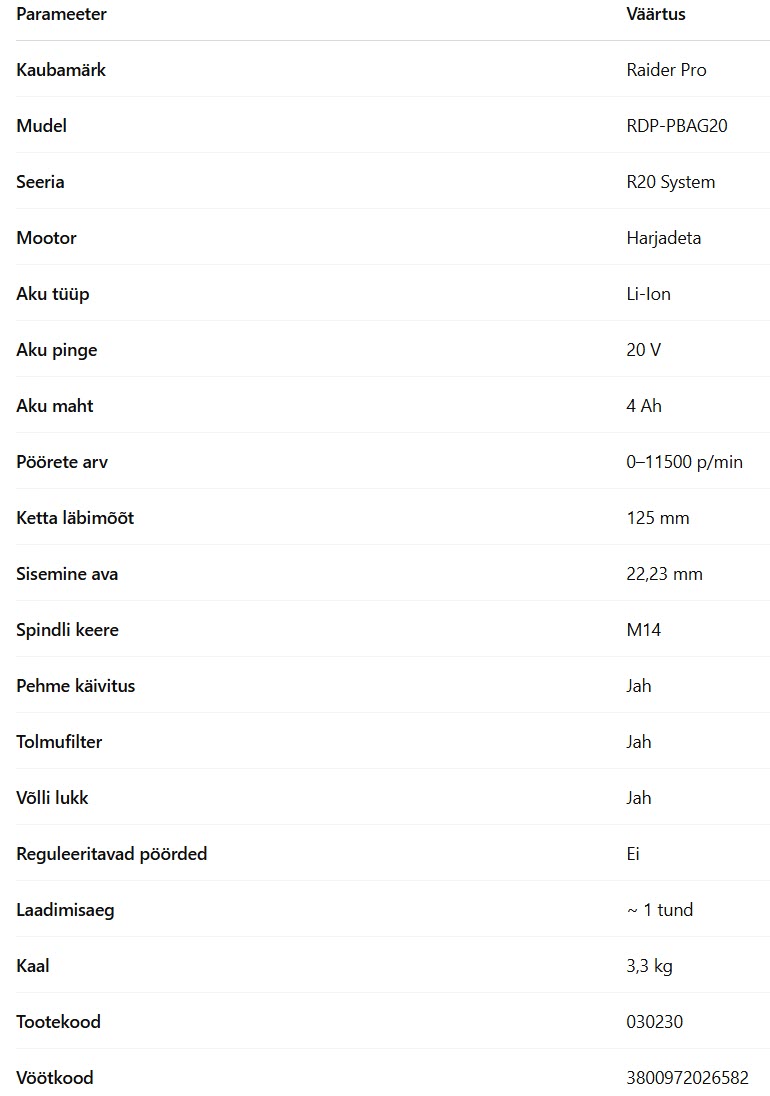
Task: Click the RDP-PBAG20 model value
Action: [677, 126]
